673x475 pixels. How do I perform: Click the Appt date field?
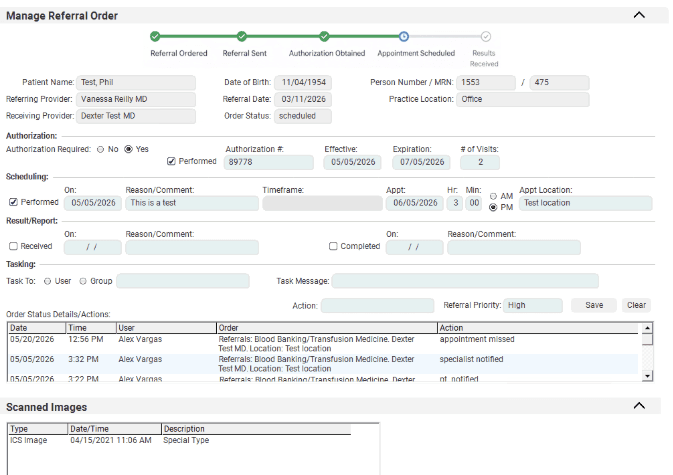pyautogui.click(x=415, y=203)
